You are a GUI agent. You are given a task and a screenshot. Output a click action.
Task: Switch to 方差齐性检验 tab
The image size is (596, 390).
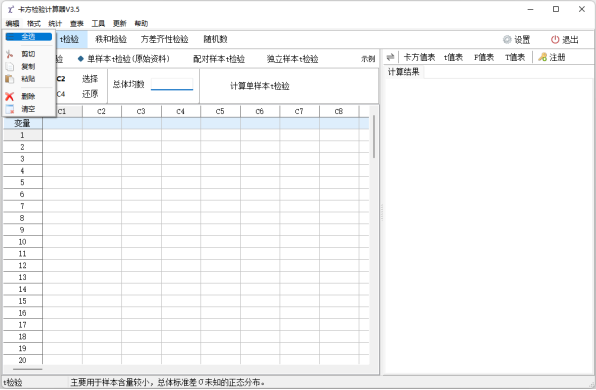(164, 39)
